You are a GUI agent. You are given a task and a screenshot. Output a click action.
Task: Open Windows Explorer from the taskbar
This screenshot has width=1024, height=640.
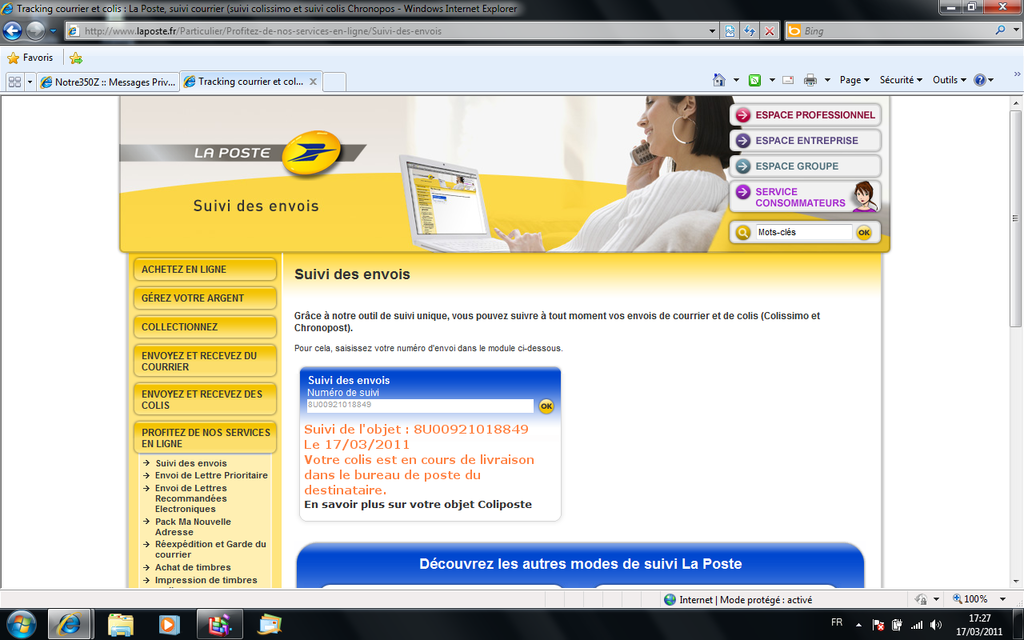coord(120,625)
